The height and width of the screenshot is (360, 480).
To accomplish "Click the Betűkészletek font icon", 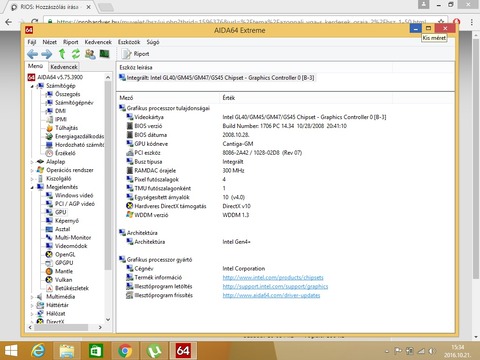I will click(x=49, y=288).
